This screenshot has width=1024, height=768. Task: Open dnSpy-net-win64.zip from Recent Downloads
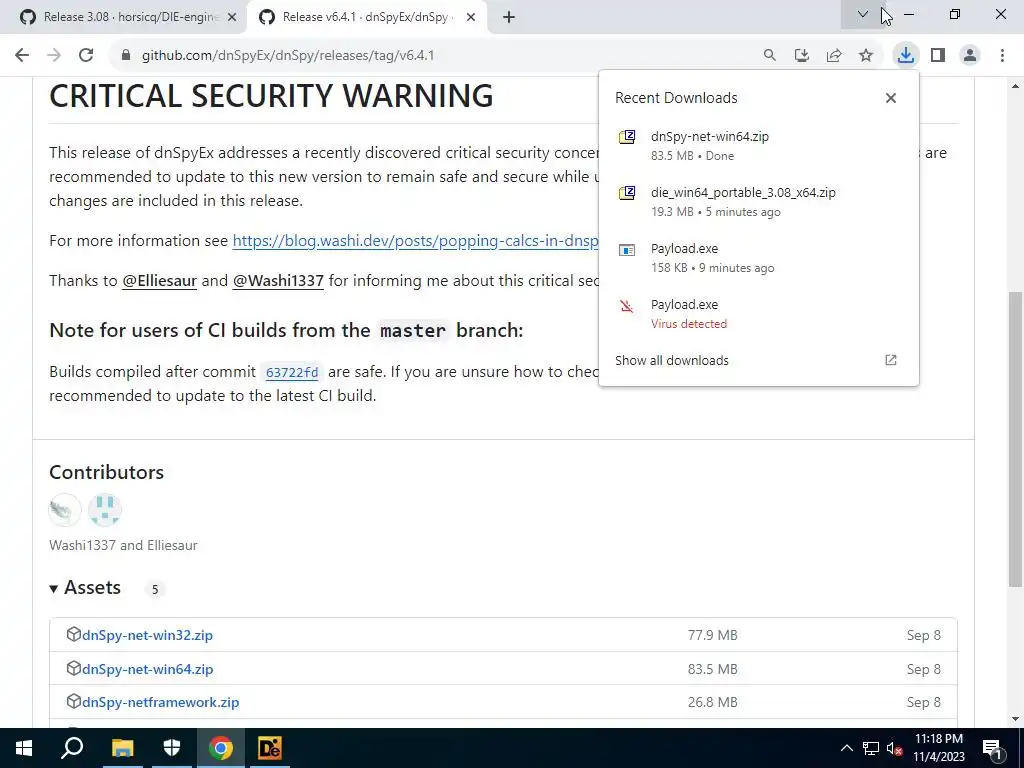click(758, 146)
